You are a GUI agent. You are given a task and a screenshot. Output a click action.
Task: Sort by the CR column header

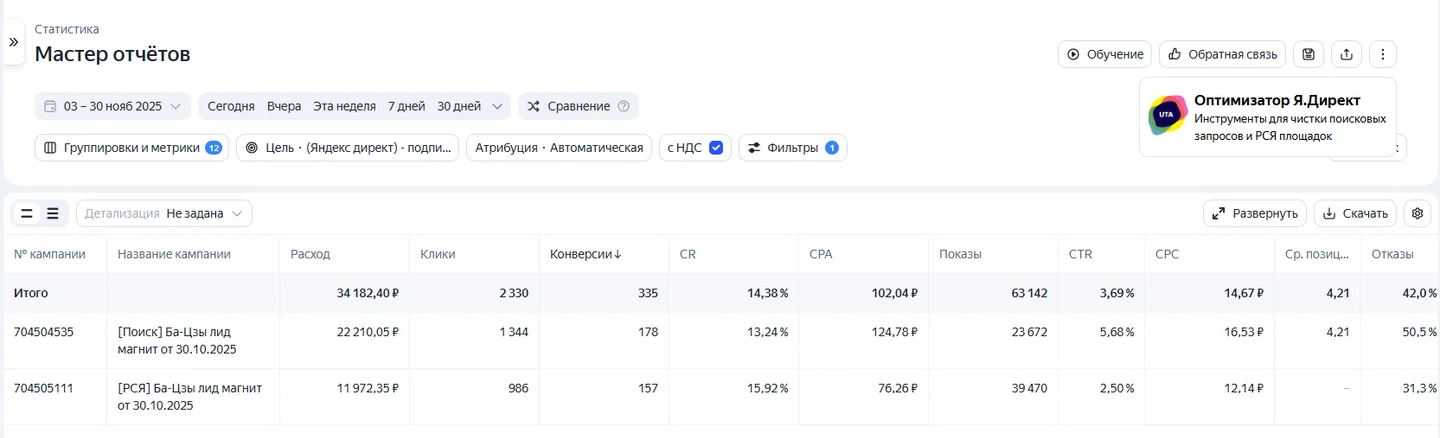pyautogui.click(x=688, y=254)
